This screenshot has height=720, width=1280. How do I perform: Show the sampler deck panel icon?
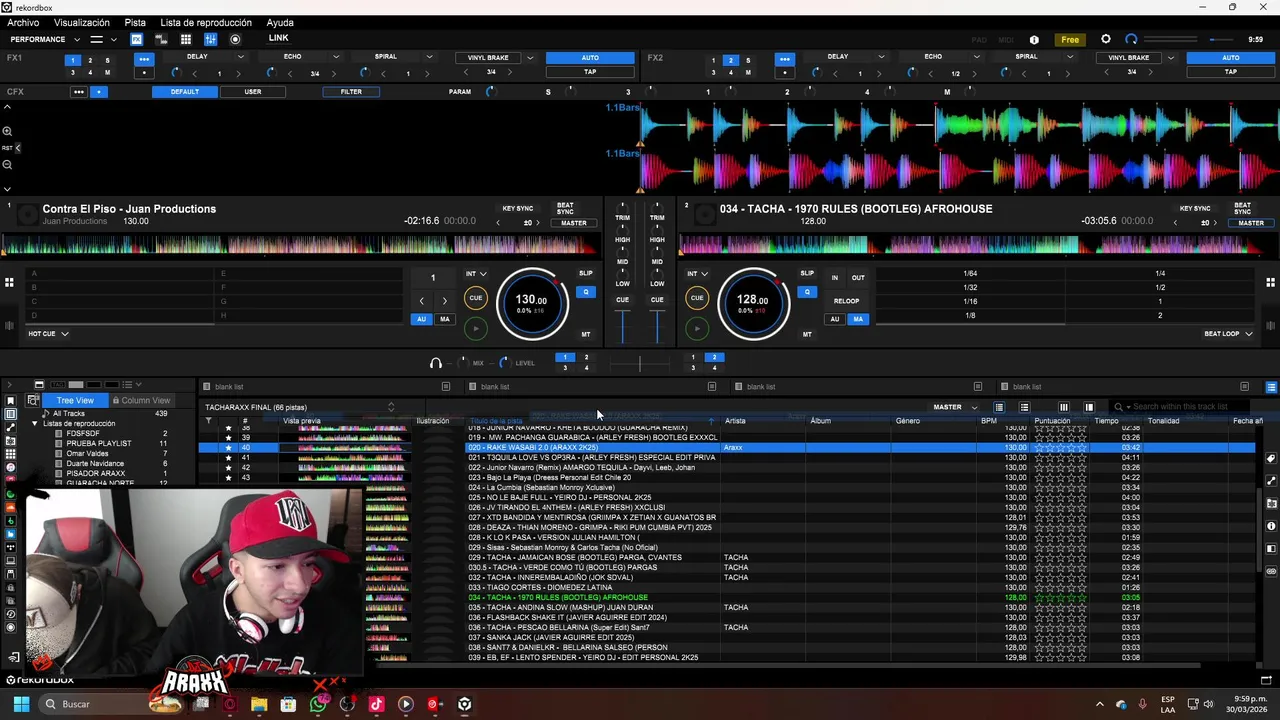click(161, 39)
